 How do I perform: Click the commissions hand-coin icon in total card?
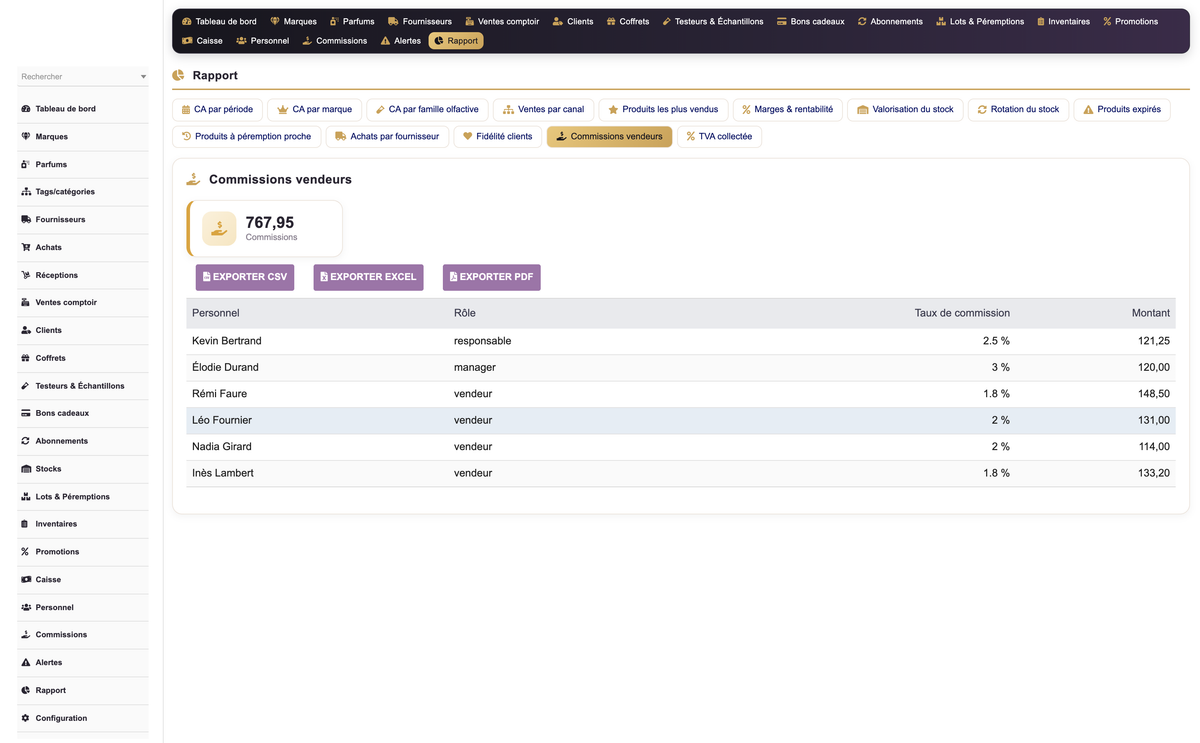click(219, 229)
